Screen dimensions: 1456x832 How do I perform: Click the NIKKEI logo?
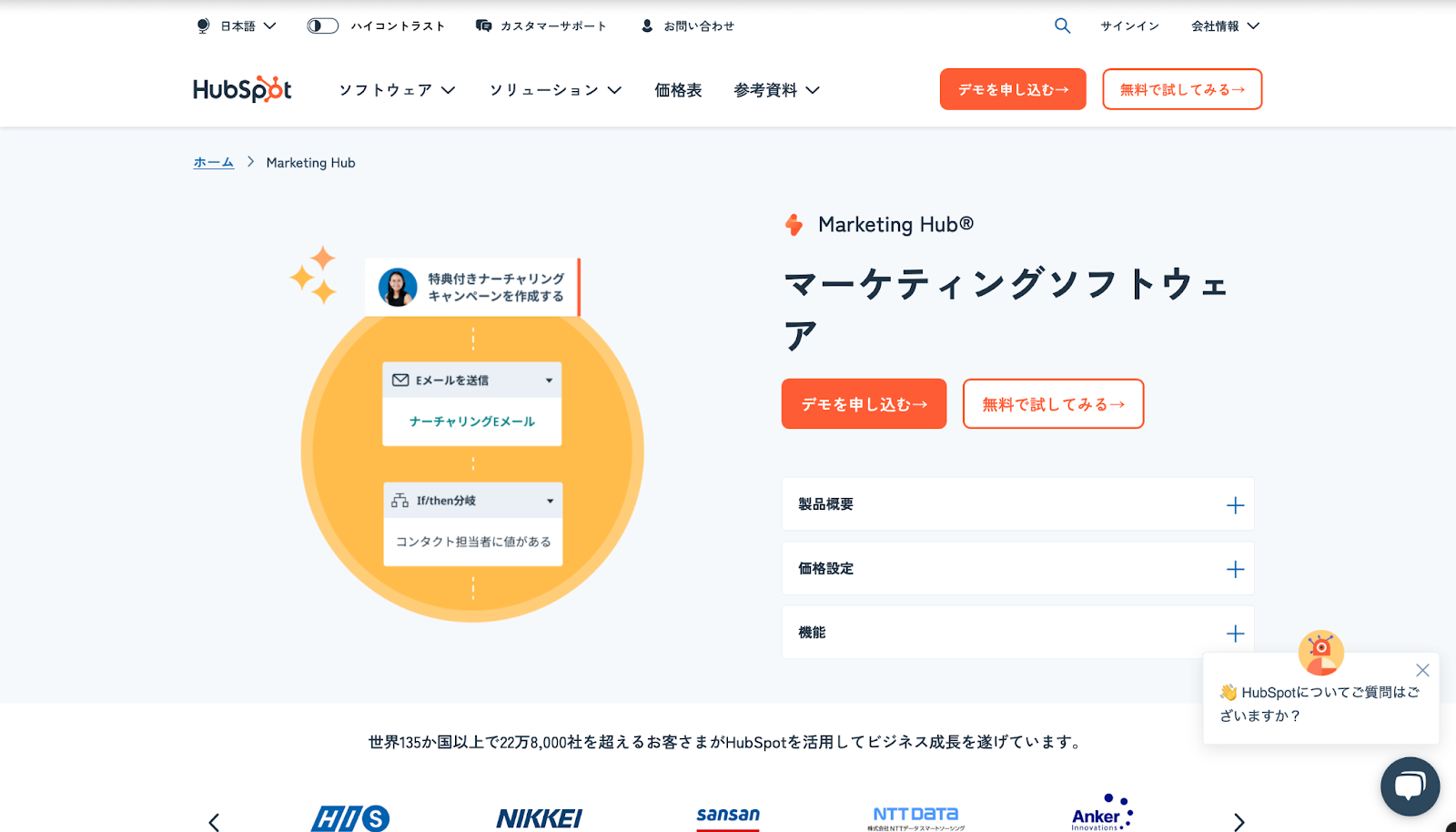(x=540, y=818)
